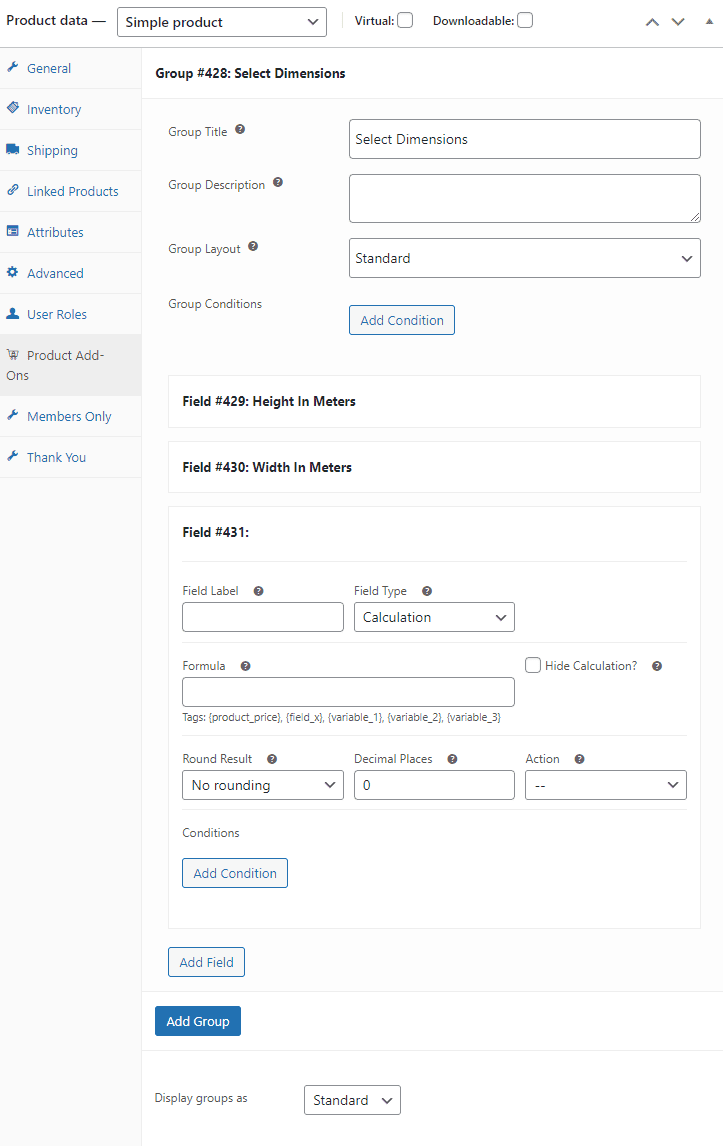
Task: Click the help icon next to Action
Action: coord(580,759)
